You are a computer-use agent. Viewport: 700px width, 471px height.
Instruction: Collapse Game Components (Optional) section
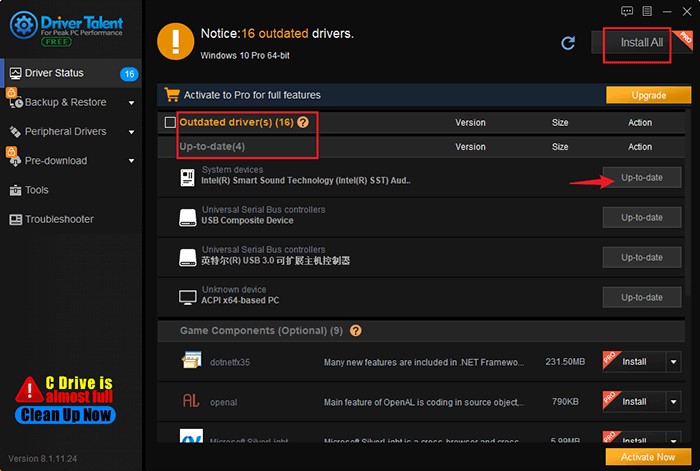pos(261,331)
